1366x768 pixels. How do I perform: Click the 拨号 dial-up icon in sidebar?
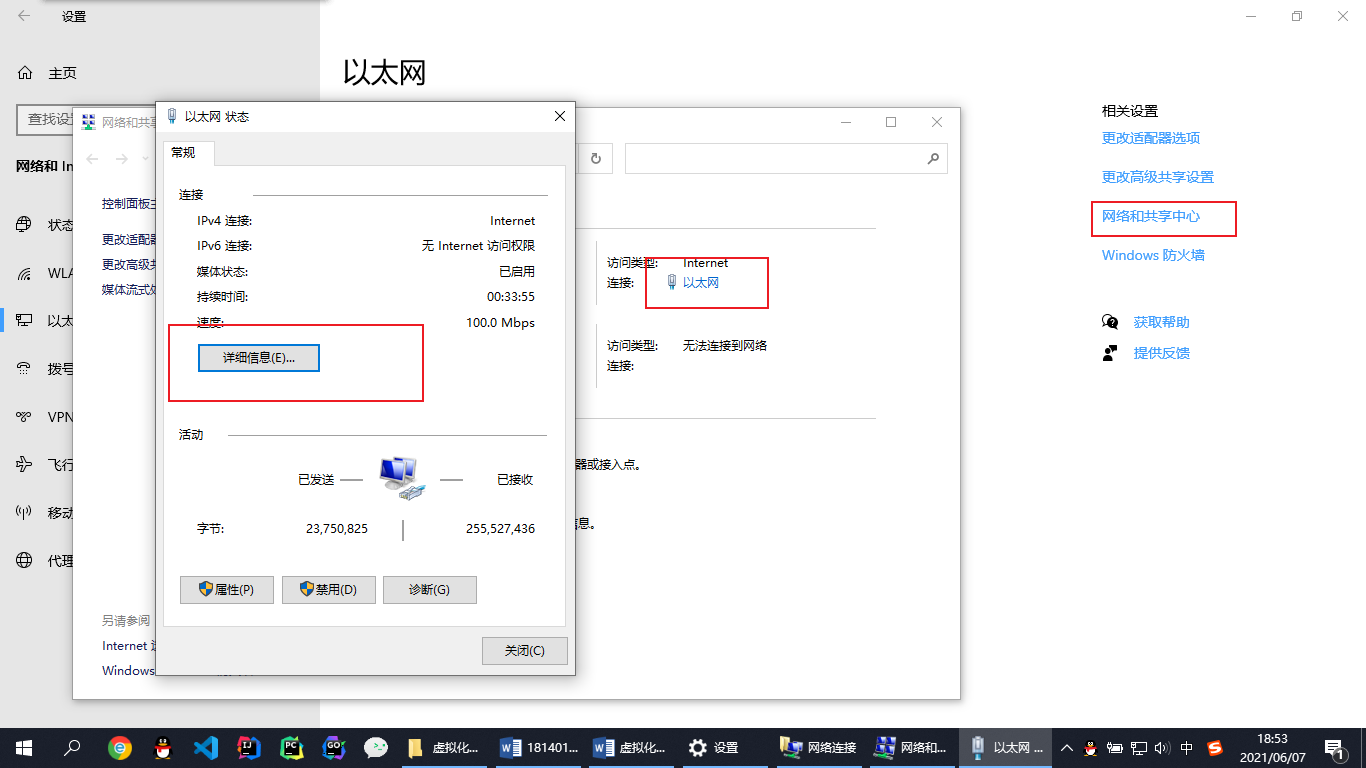pos(24,369)
